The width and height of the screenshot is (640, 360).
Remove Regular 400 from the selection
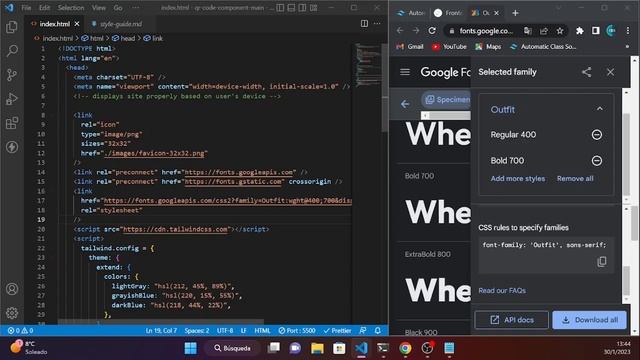tap(597, 135)
